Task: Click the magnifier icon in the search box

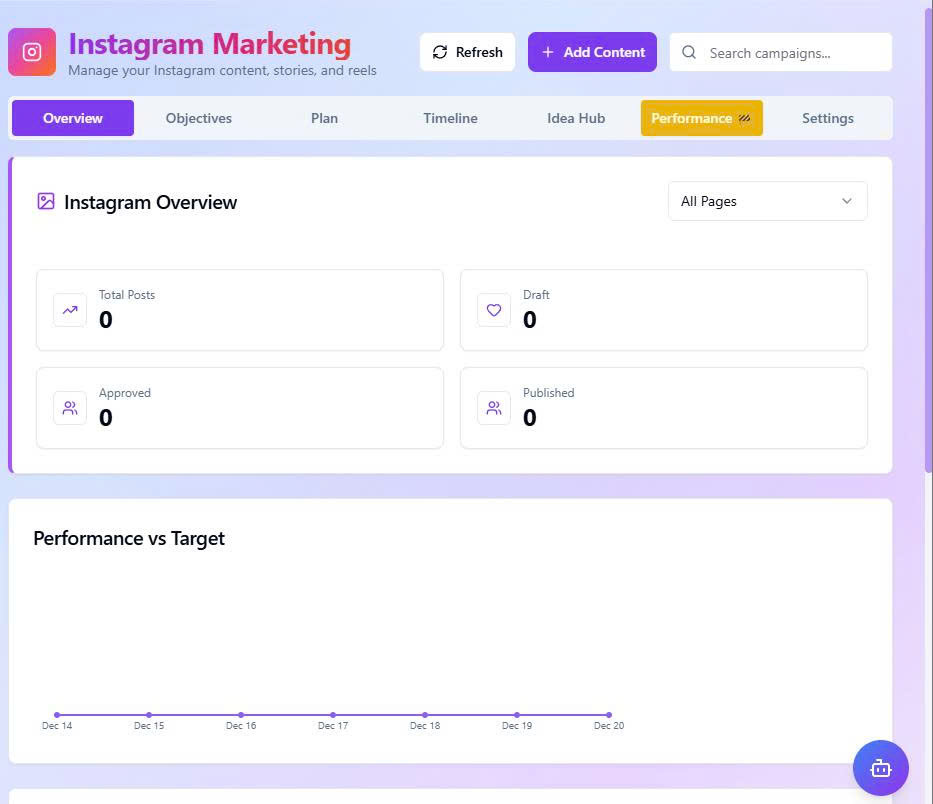Action: click(x=689, y=53)
